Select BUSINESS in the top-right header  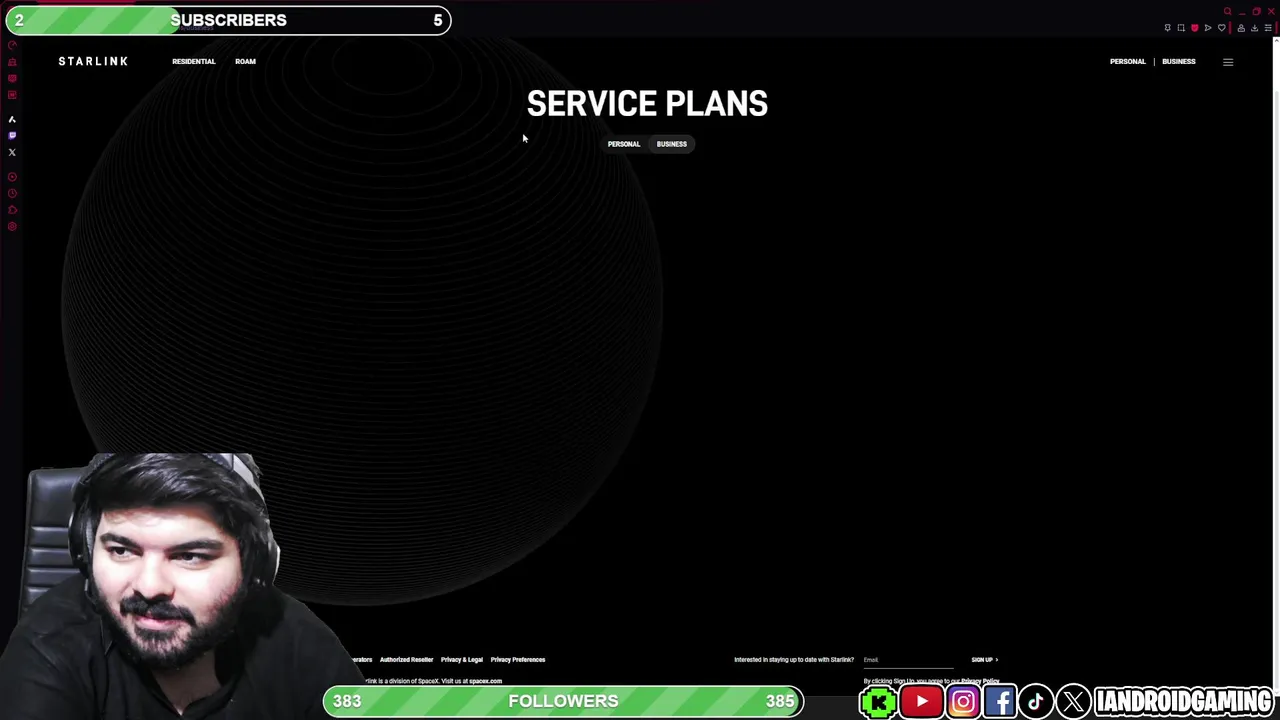1178,61
